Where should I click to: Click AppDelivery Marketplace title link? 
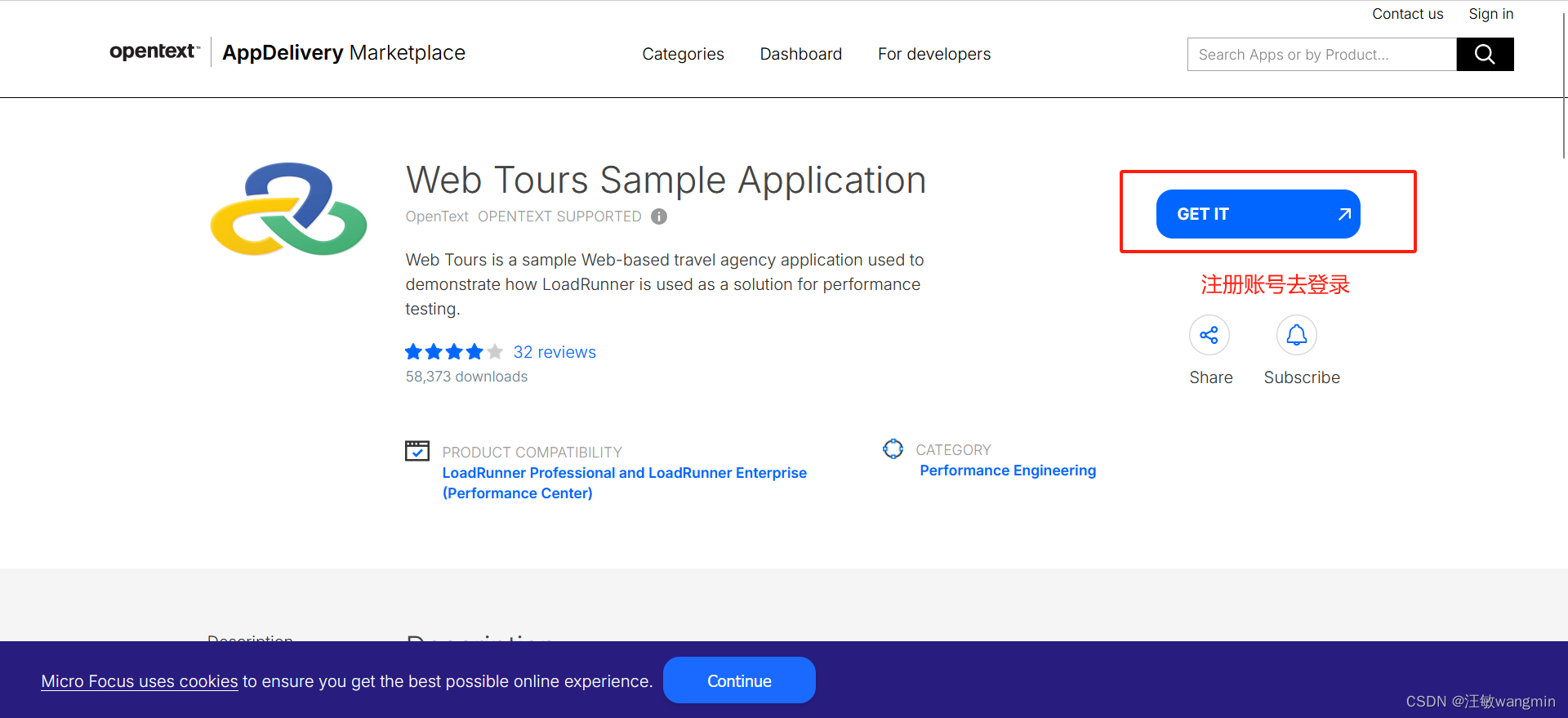pyautogui.click(x=344, y=52)
